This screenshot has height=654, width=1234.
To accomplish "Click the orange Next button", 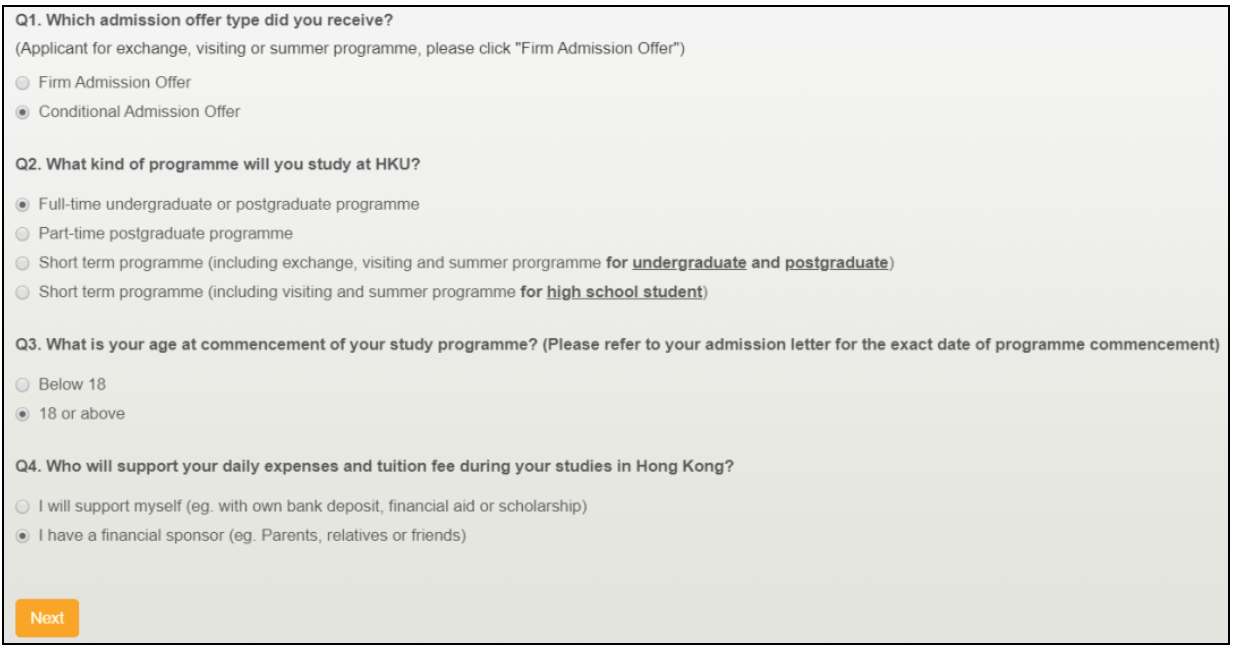I will pyautogui.click(x=47, y=618).
